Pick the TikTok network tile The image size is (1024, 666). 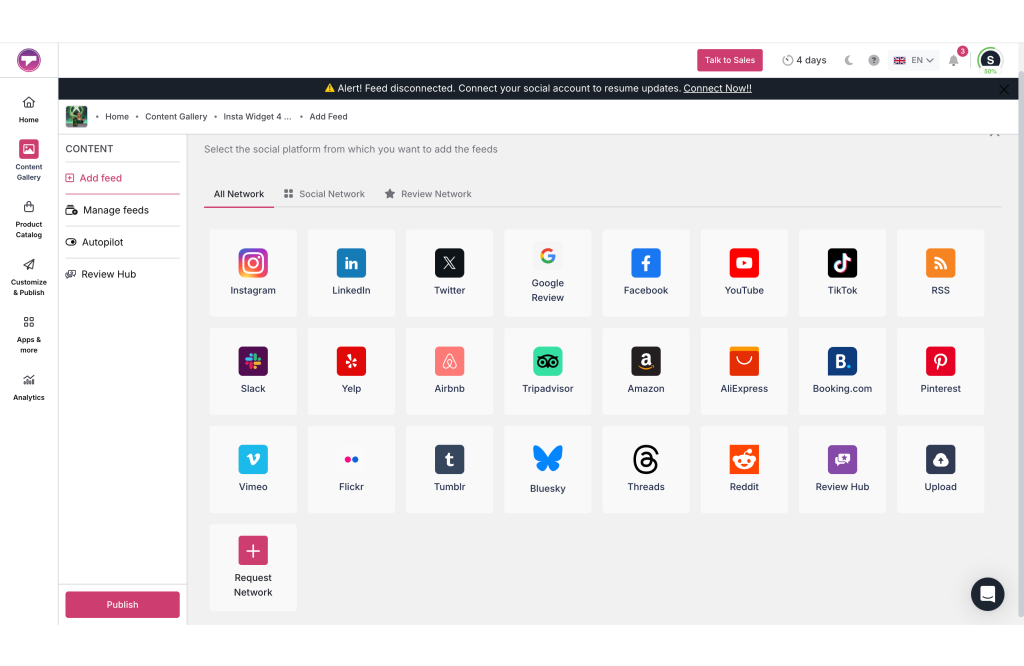click(x=842, y=273)
